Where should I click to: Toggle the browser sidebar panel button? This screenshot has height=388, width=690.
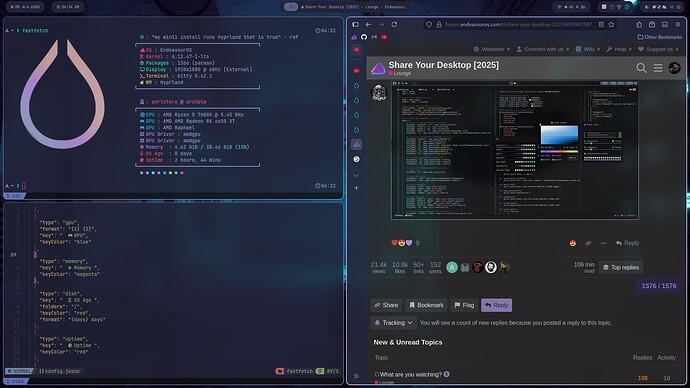[356, 25]
